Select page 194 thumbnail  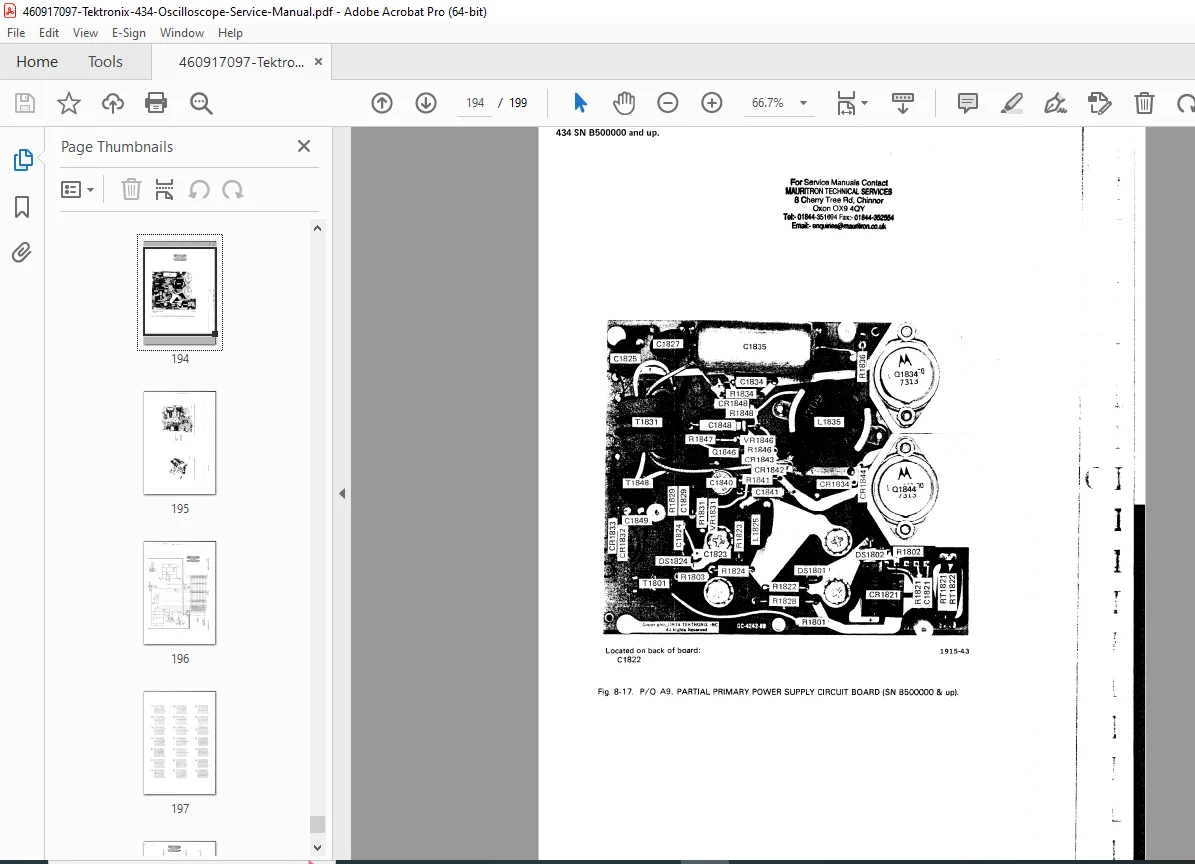click(180, 292)
